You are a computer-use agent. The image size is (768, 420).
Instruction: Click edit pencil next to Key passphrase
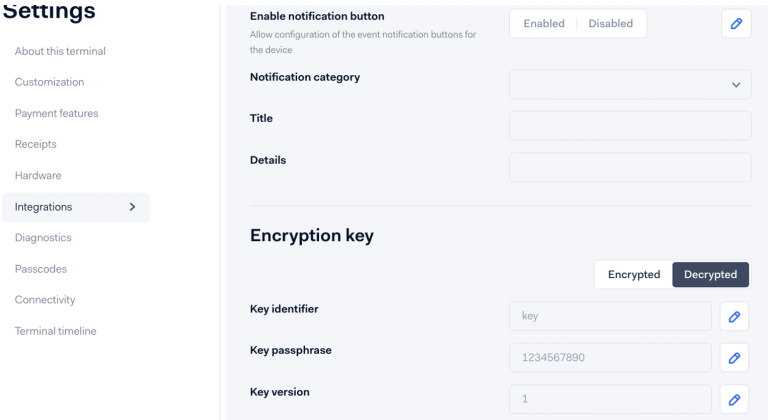pos(734,357)
